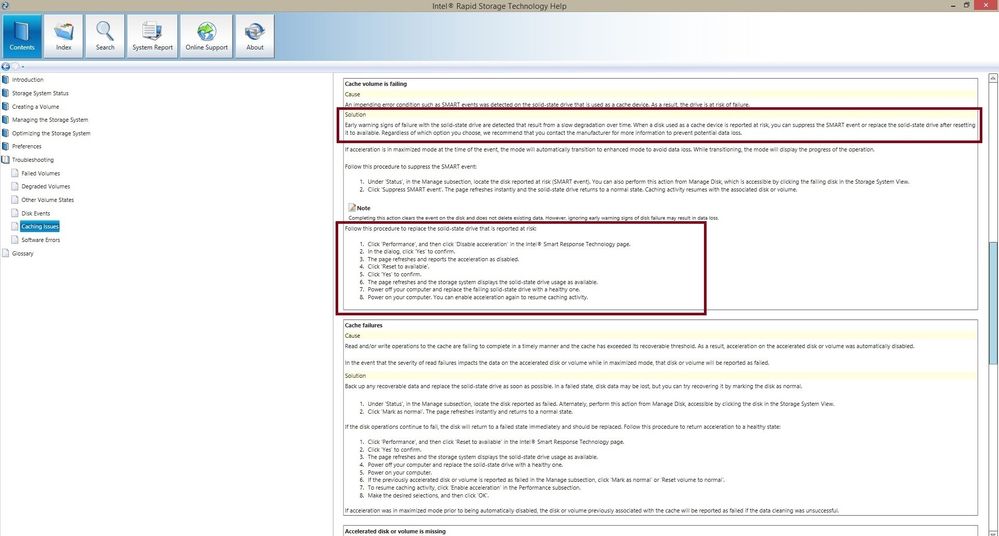Click the page icon beside Software Errors
Screen dimensions: 999x536
click(15, 240)
